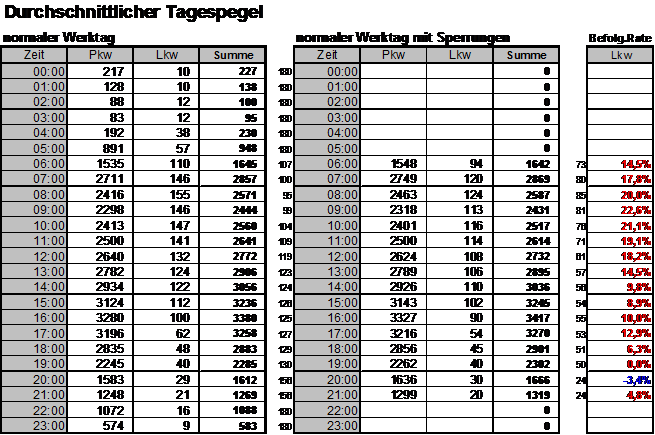655x435 pixels.
Task: Select the Zeit header in right table
Action: (326, 56)
